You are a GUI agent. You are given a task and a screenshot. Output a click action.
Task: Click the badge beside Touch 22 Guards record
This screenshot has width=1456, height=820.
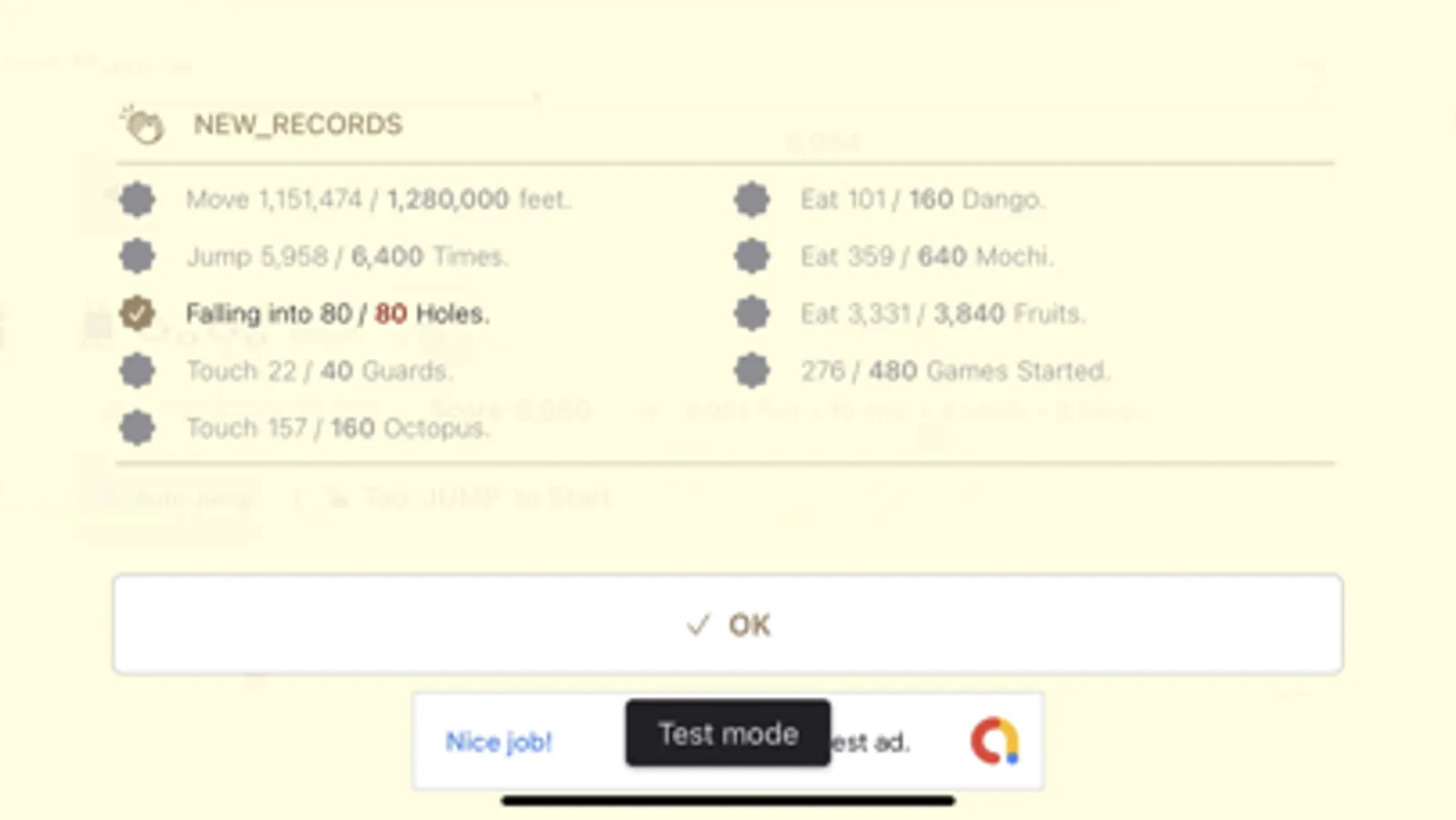pos(137,371)
